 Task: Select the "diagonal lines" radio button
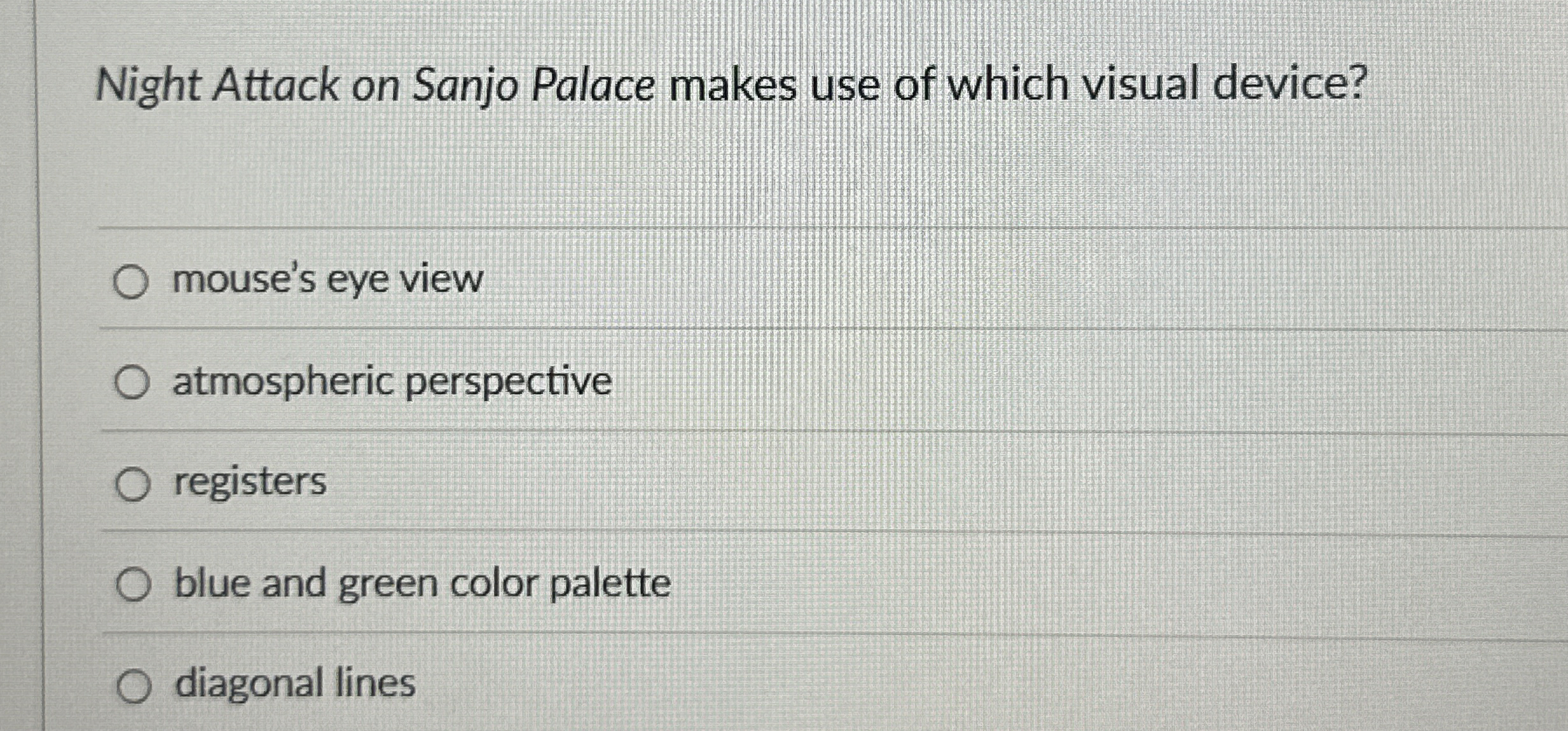pos(134,686)
